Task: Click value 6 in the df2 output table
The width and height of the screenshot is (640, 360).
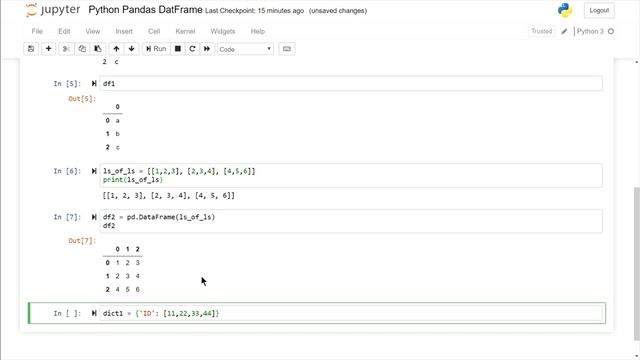Action: tap(138, 289)
